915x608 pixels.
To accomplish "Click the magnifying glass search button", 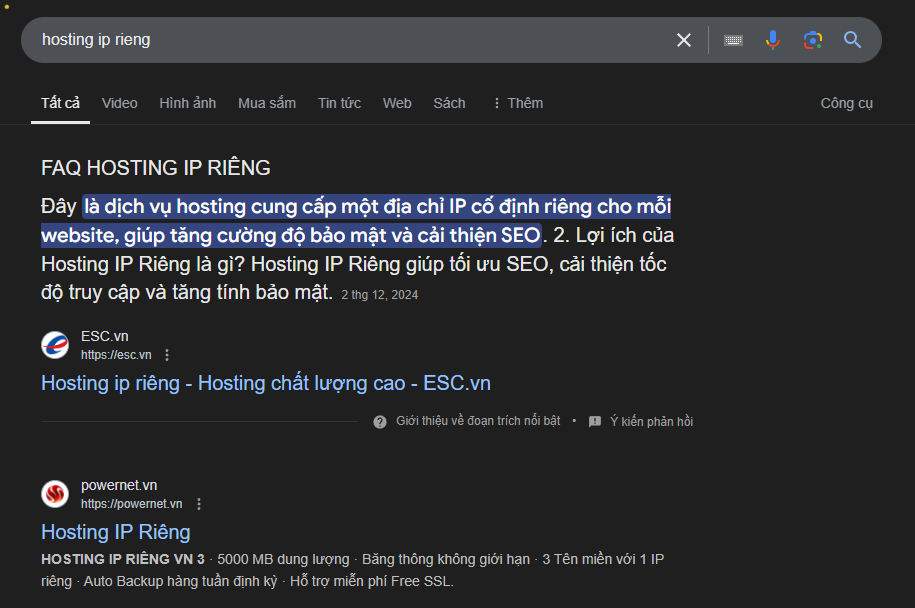I will (852, 40).
